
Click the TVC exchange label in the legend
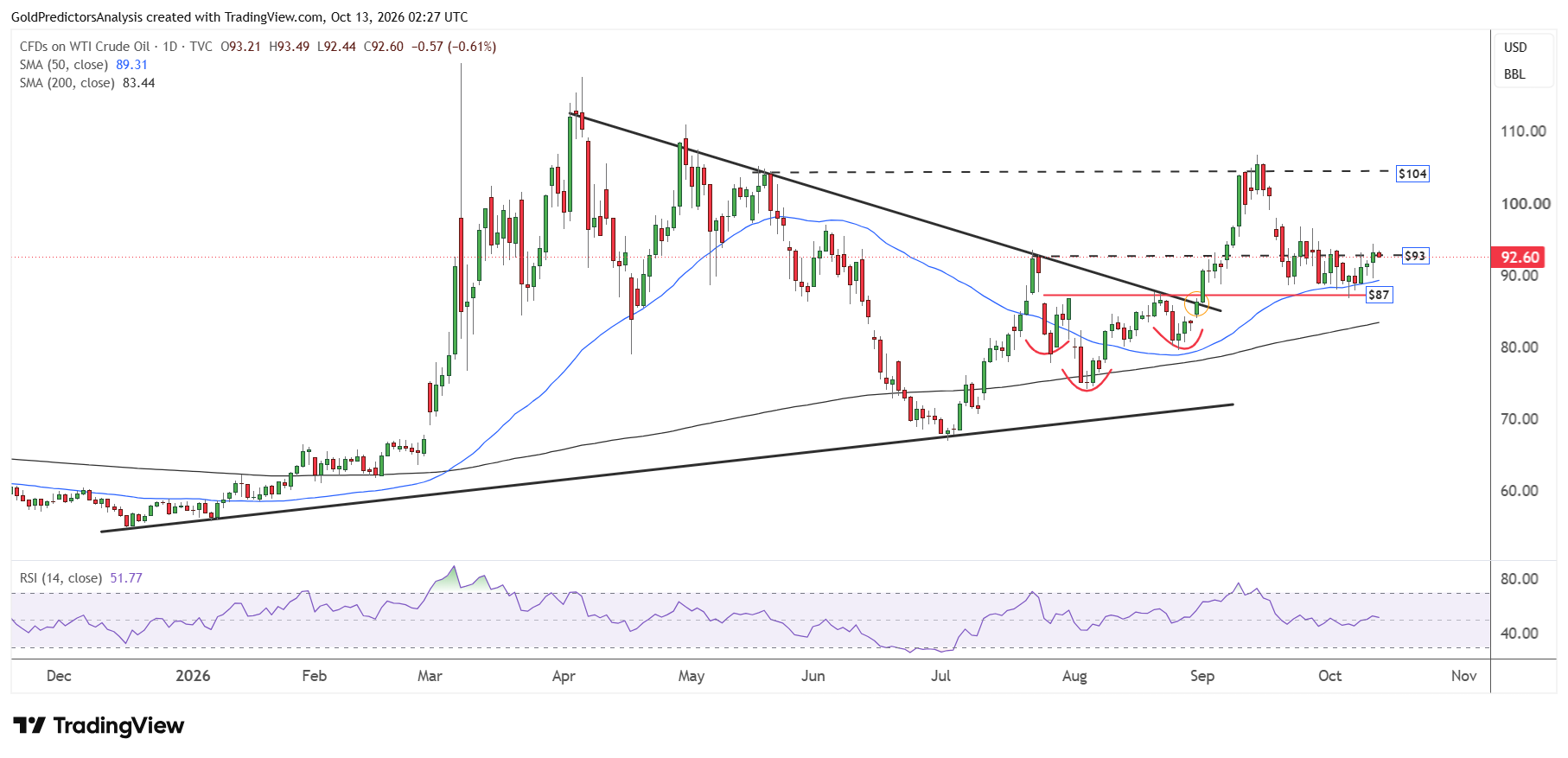201,47
